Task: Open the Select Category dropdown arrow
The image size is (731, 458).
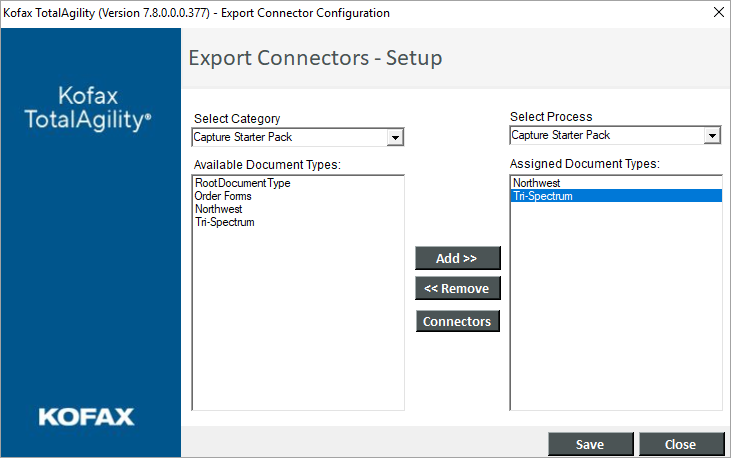Action: pyautogui.click(x=395, y=137)
